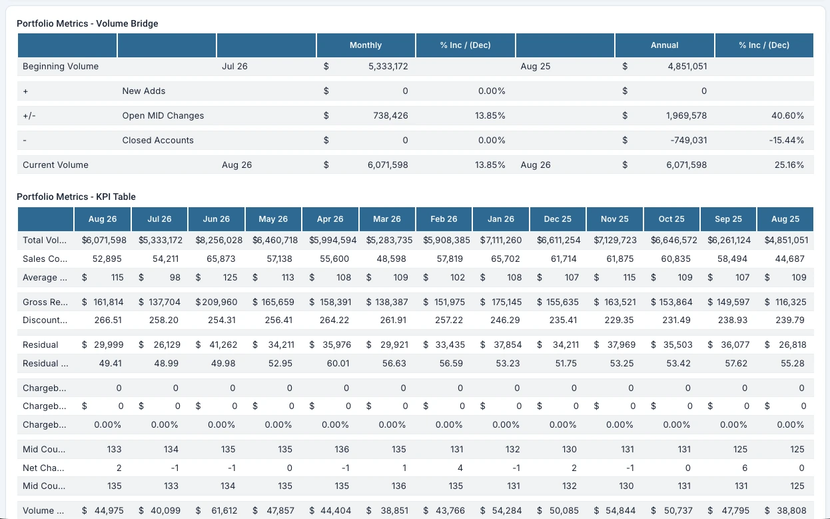The width and height of the screenshot is (830, 519).
Task: Click the Feb 26 KPI column header
Action: [x=444, y=219]
